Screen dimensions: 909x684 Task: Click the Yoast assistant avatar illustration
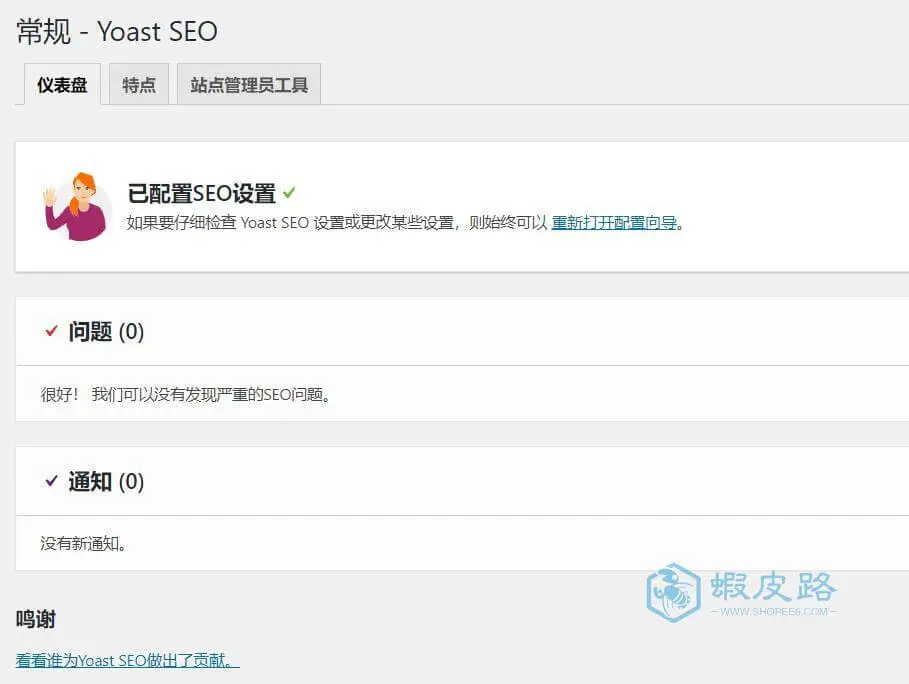point(77,206)
